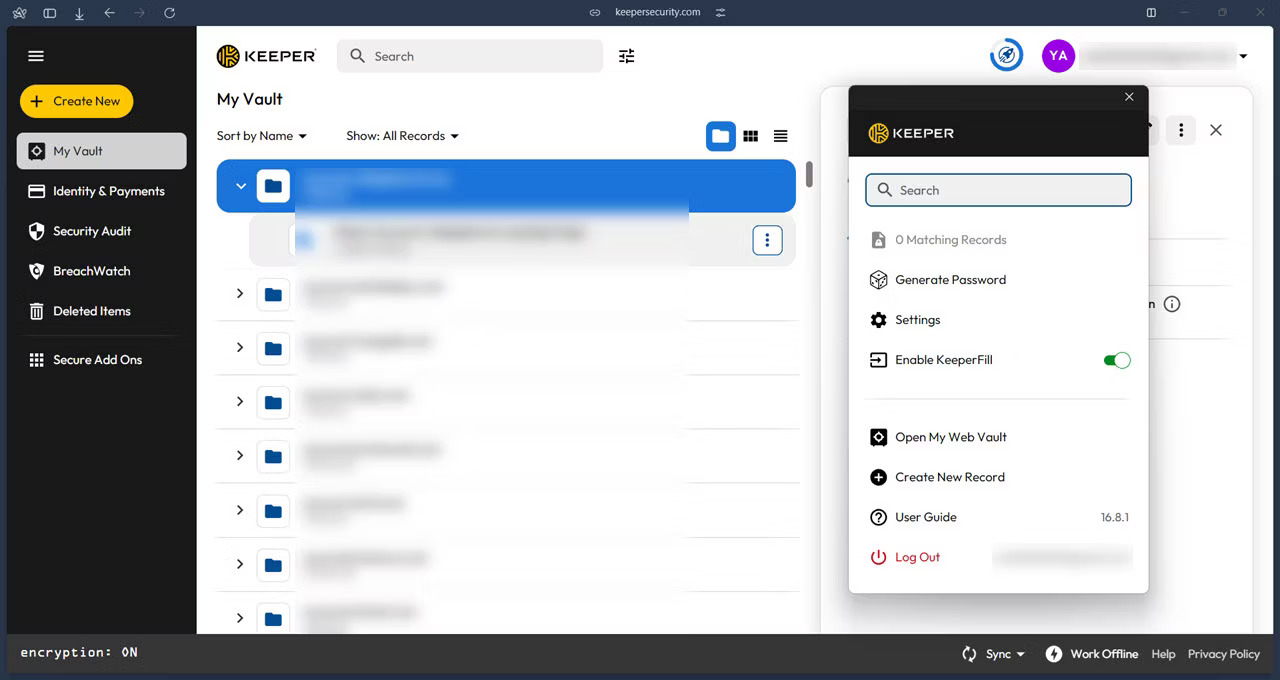This screenshot has width=1280, height=680.
Task: Click the Sync icon in status bar
Action: tap(968, 653)
